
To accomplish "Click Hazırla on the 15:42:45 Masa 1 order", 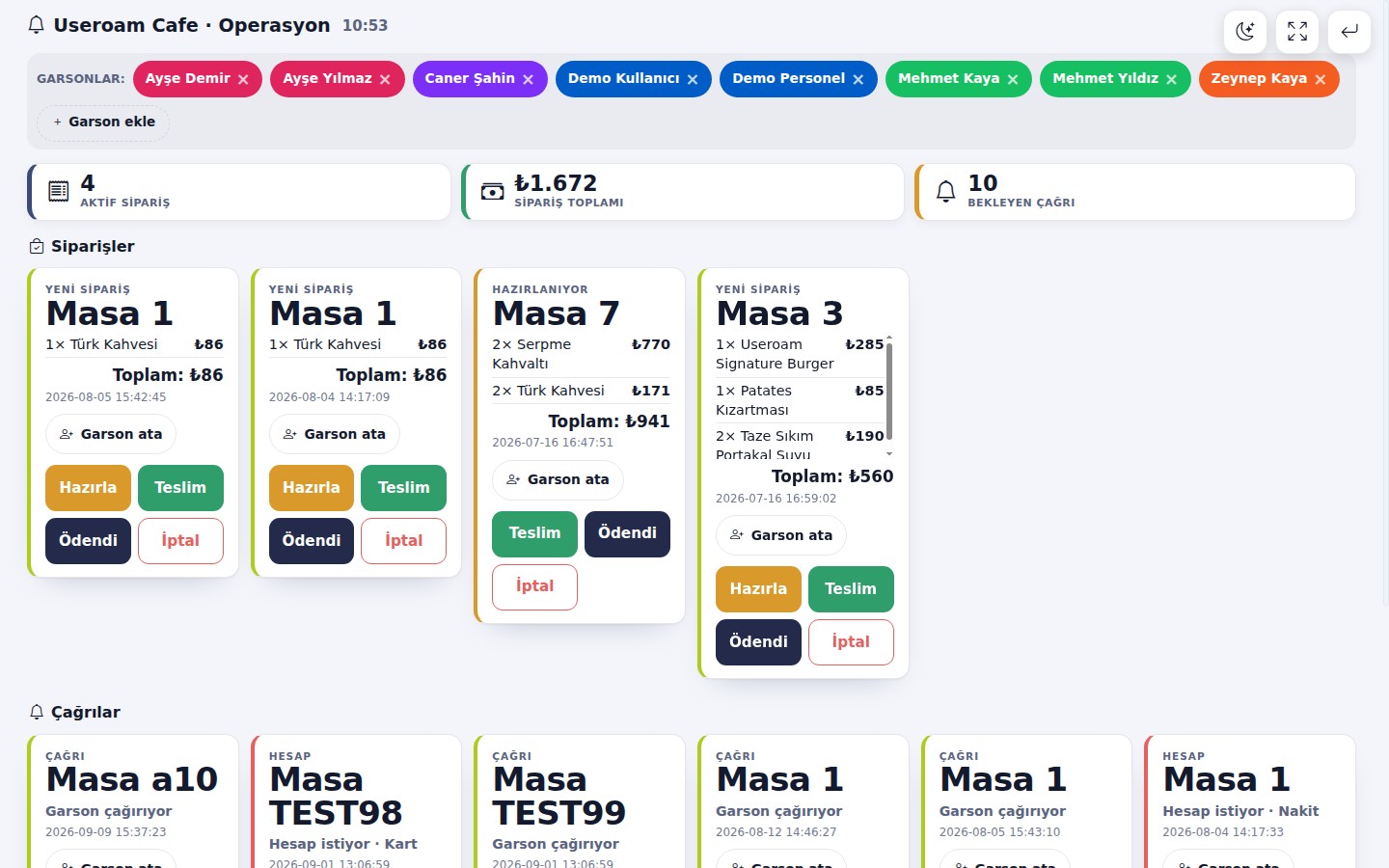I will click(88, 488).
